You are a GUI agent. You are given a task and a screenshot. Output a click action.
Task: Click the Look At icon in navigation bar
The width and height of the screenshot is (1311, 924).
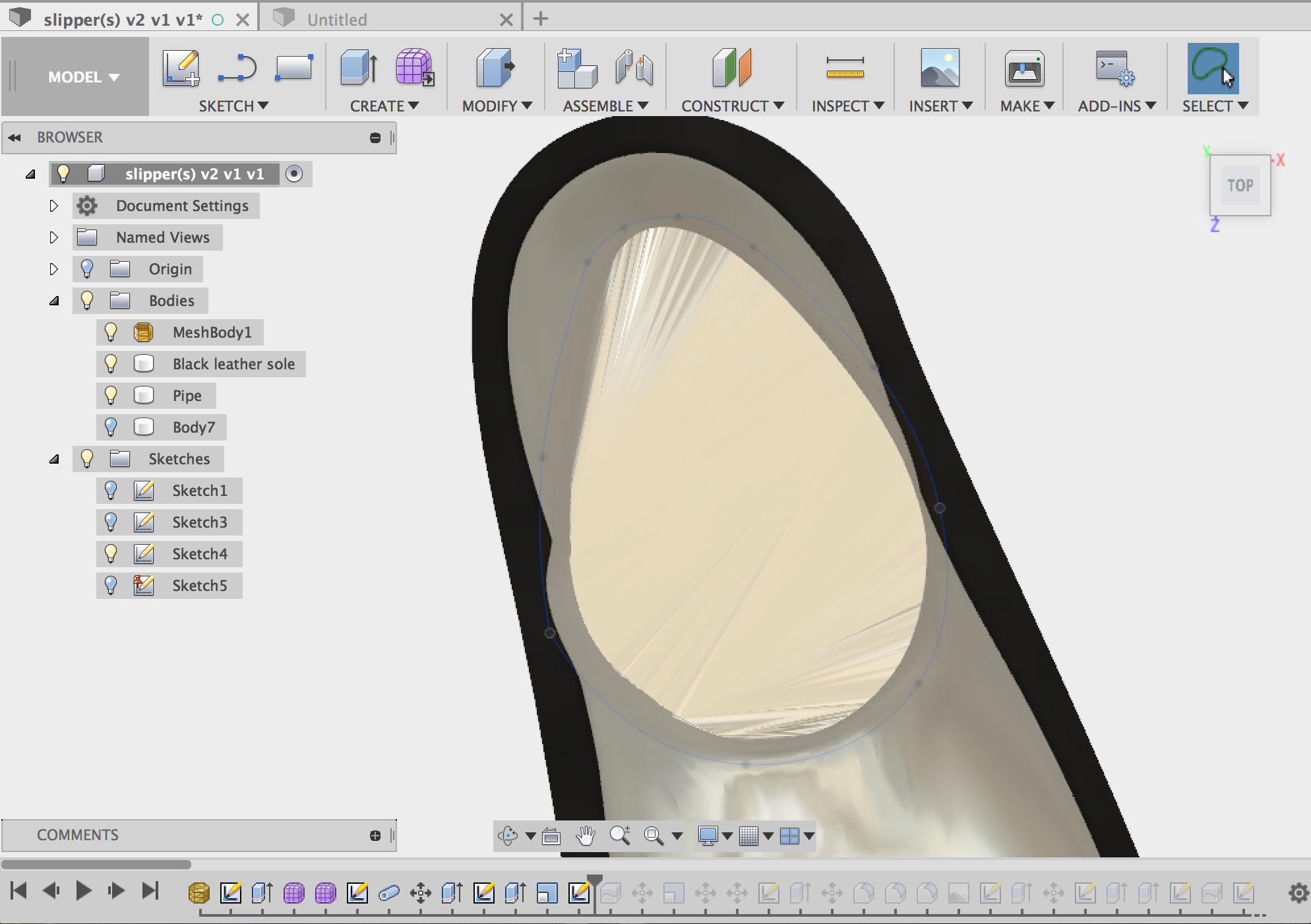[x=551, y=836]
